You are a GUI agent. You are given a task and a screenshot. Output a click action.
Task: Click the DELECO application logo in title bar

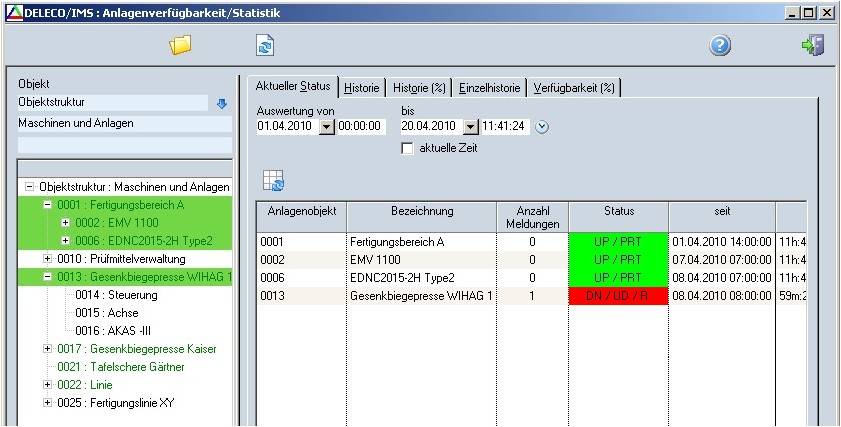12,11
